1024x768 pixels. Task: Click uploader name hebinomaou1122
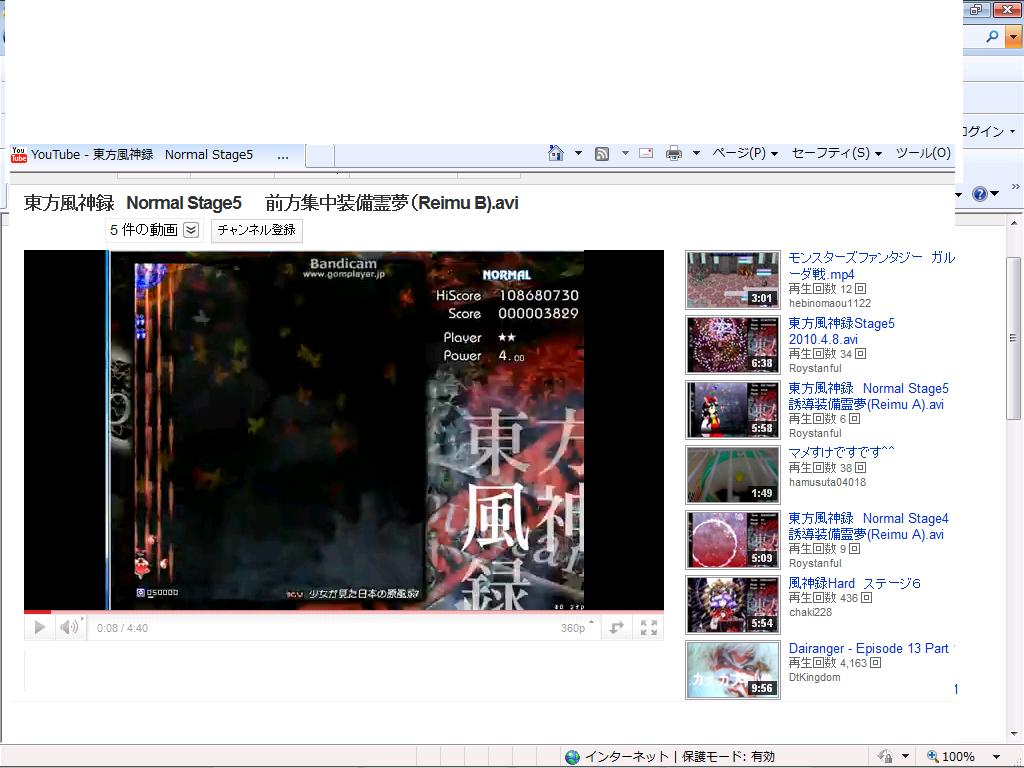point(829,303)
